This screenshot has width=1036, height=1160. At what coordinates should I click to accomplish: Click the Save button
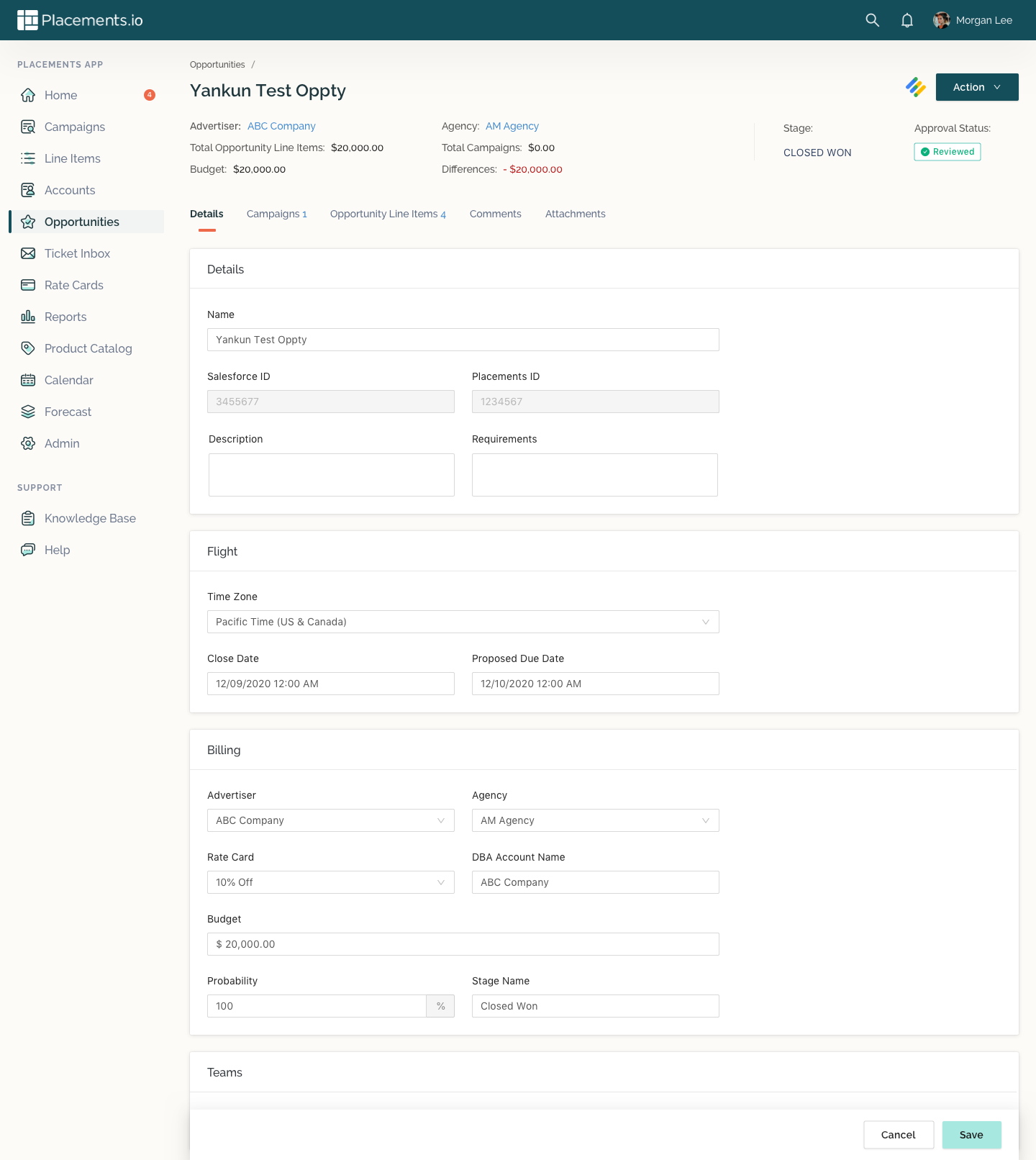tap(971, 1135)
